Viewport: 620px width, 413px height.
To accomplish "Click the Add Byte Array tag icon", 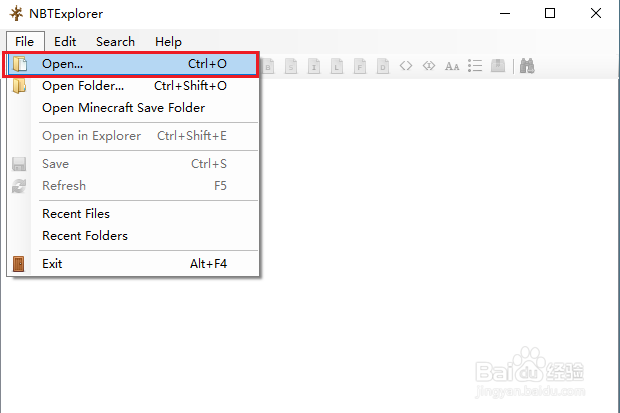I will (x=406, y=66).
